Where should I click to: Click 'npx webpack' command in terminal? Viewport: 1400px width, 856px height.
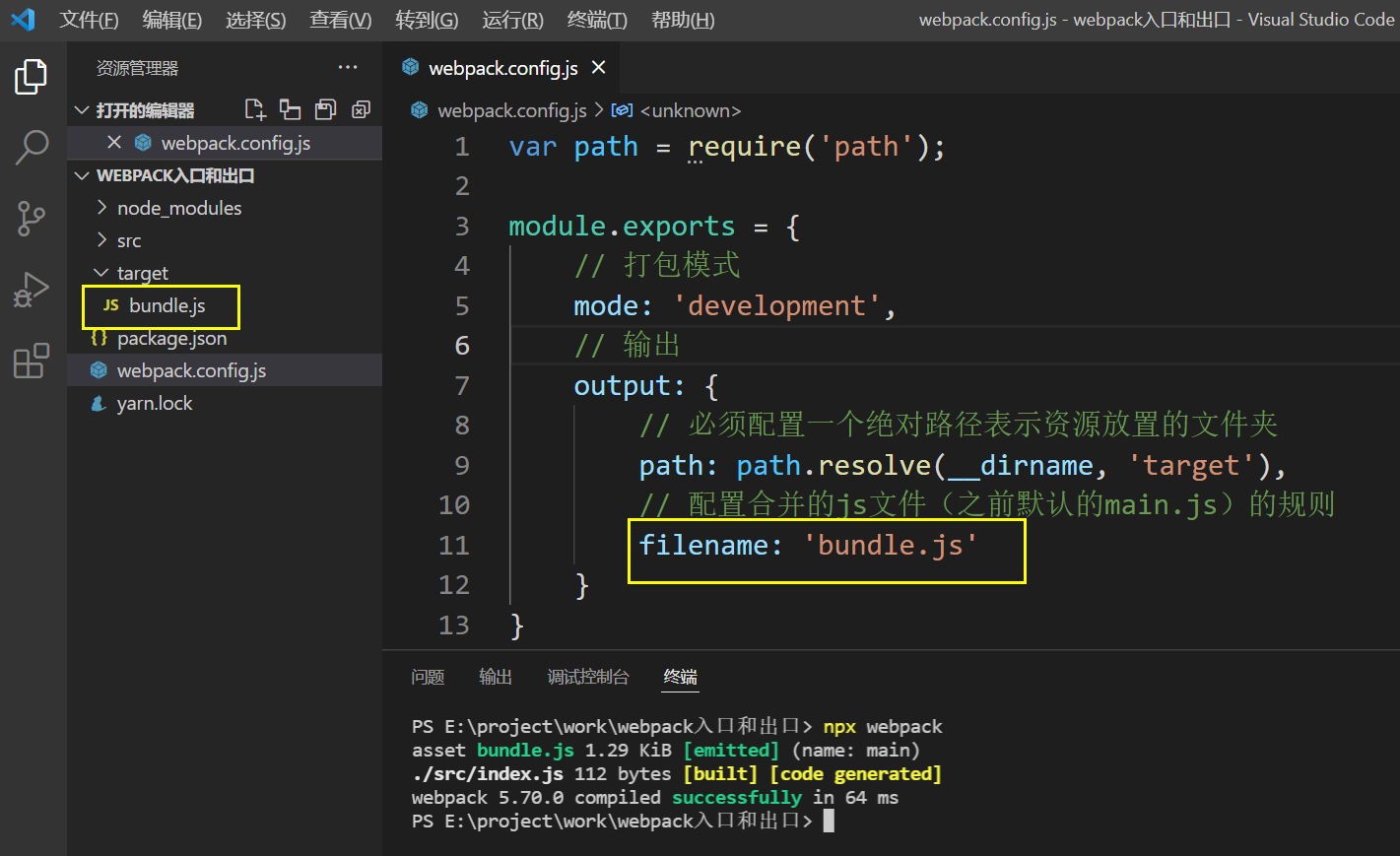pos(883,727)
